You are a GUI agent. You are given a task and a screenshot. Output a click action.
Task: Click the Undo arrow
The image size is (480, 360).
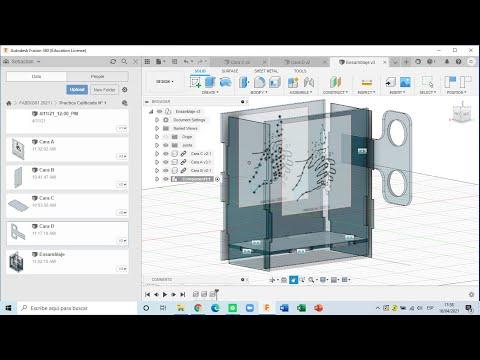coord(186,61)
